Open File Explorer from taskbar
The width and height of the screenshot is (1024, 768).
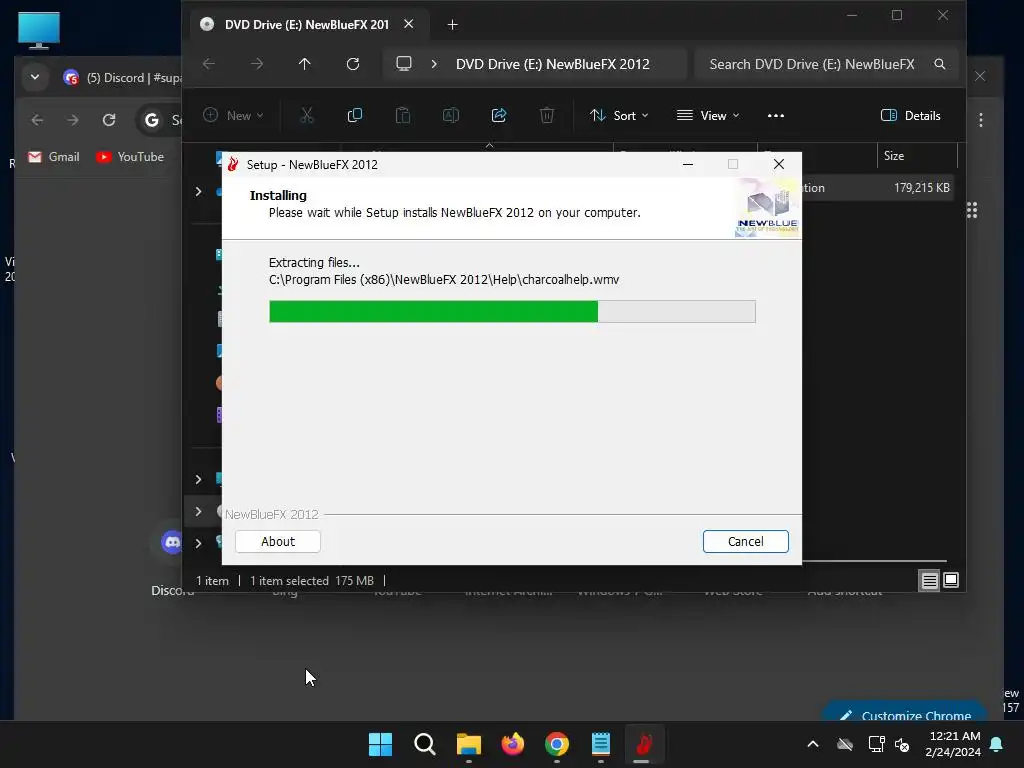468,744
